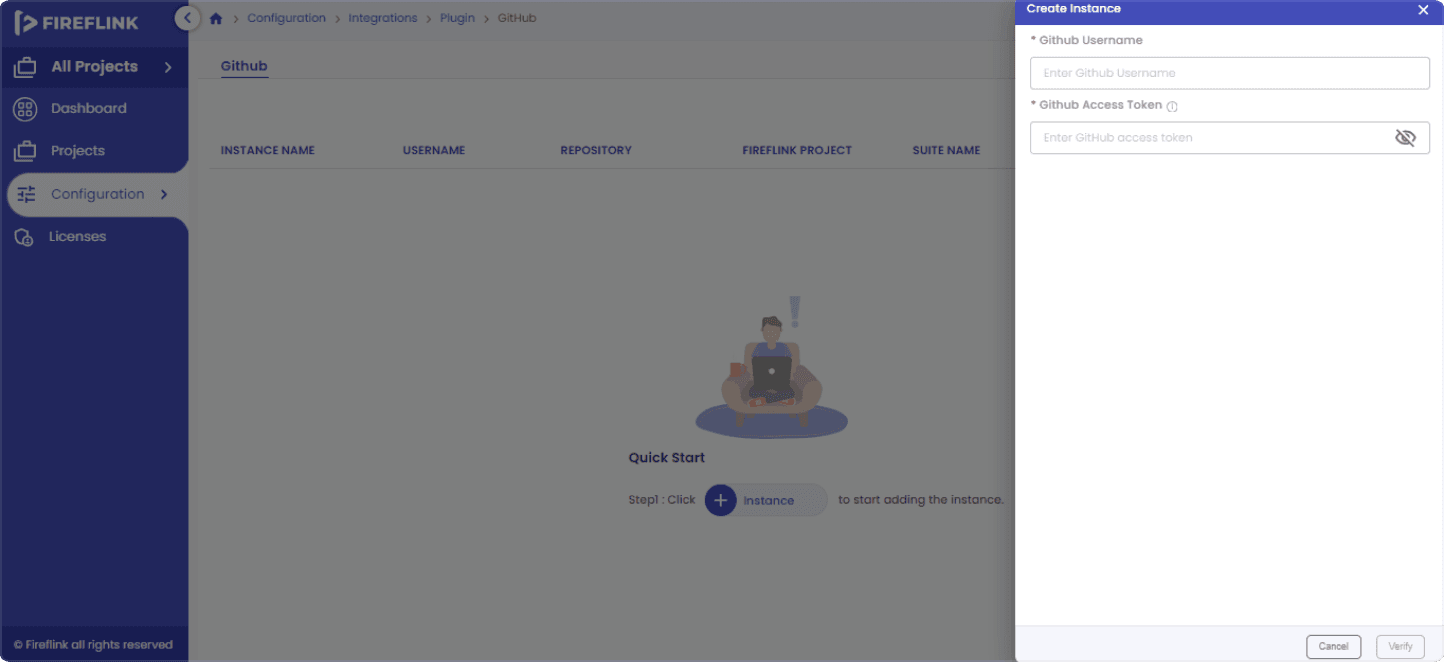Click the USERNAME column header
The height and width of the screenshot is (662, 1444).
434,151
